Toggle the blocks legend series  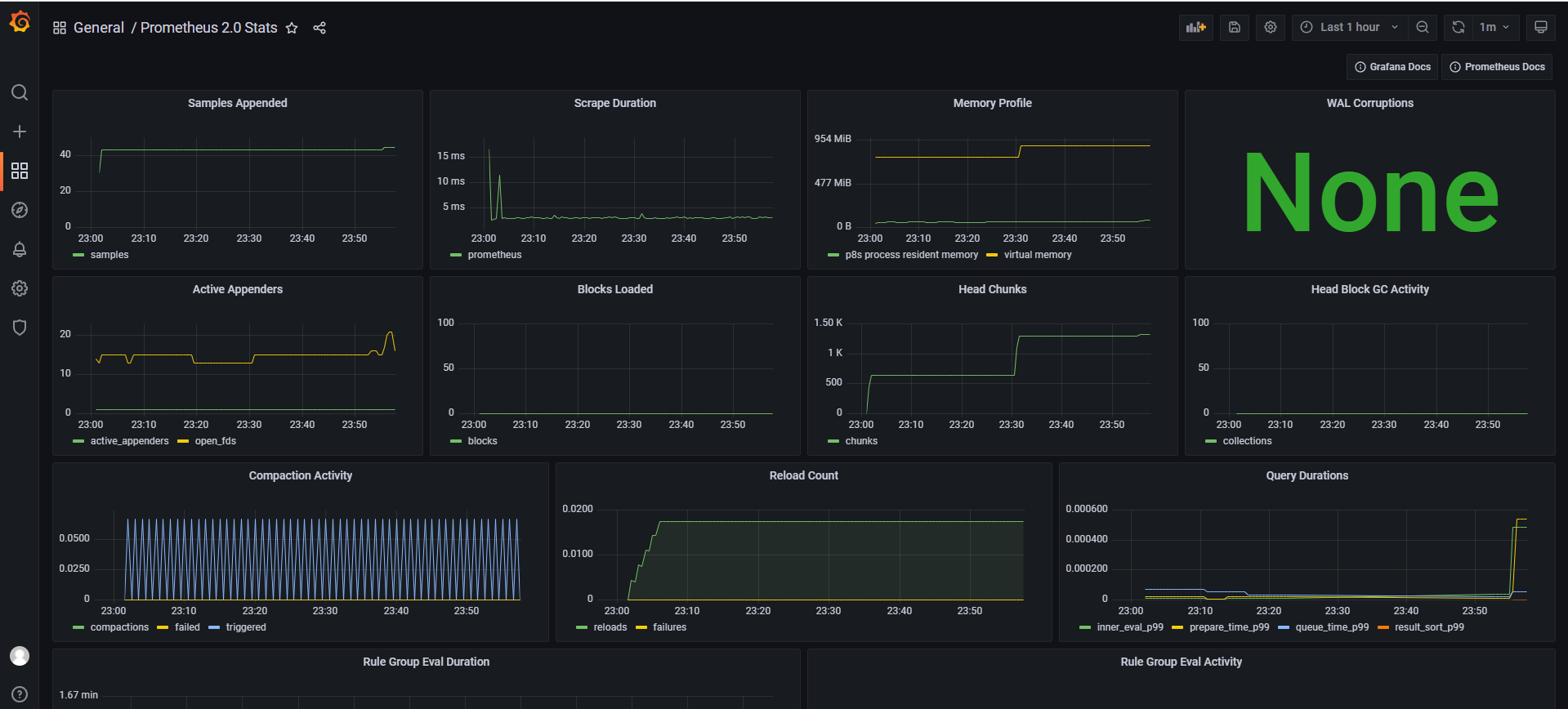(482, 441)
